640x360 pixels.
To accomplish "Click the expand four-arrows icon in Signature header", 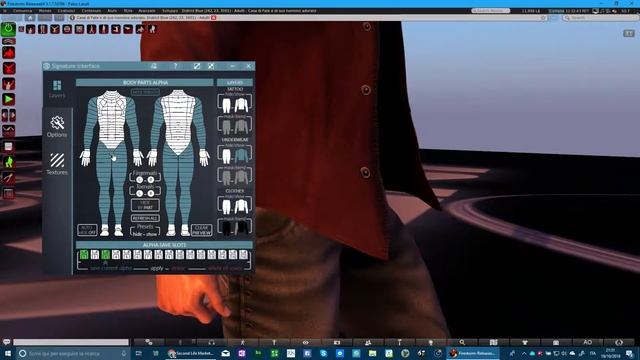I will 211,66.
